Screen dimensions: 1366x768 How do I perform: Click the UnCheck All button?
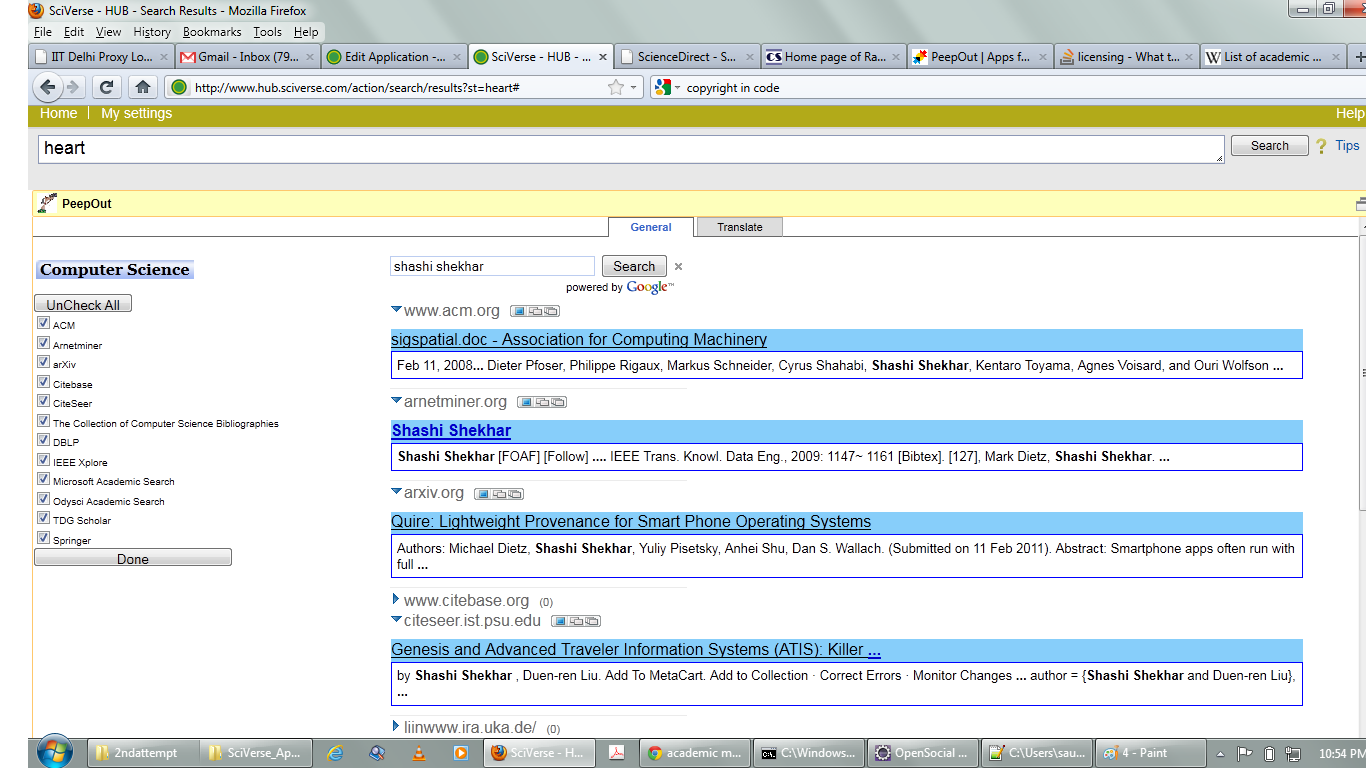[83, 304]
